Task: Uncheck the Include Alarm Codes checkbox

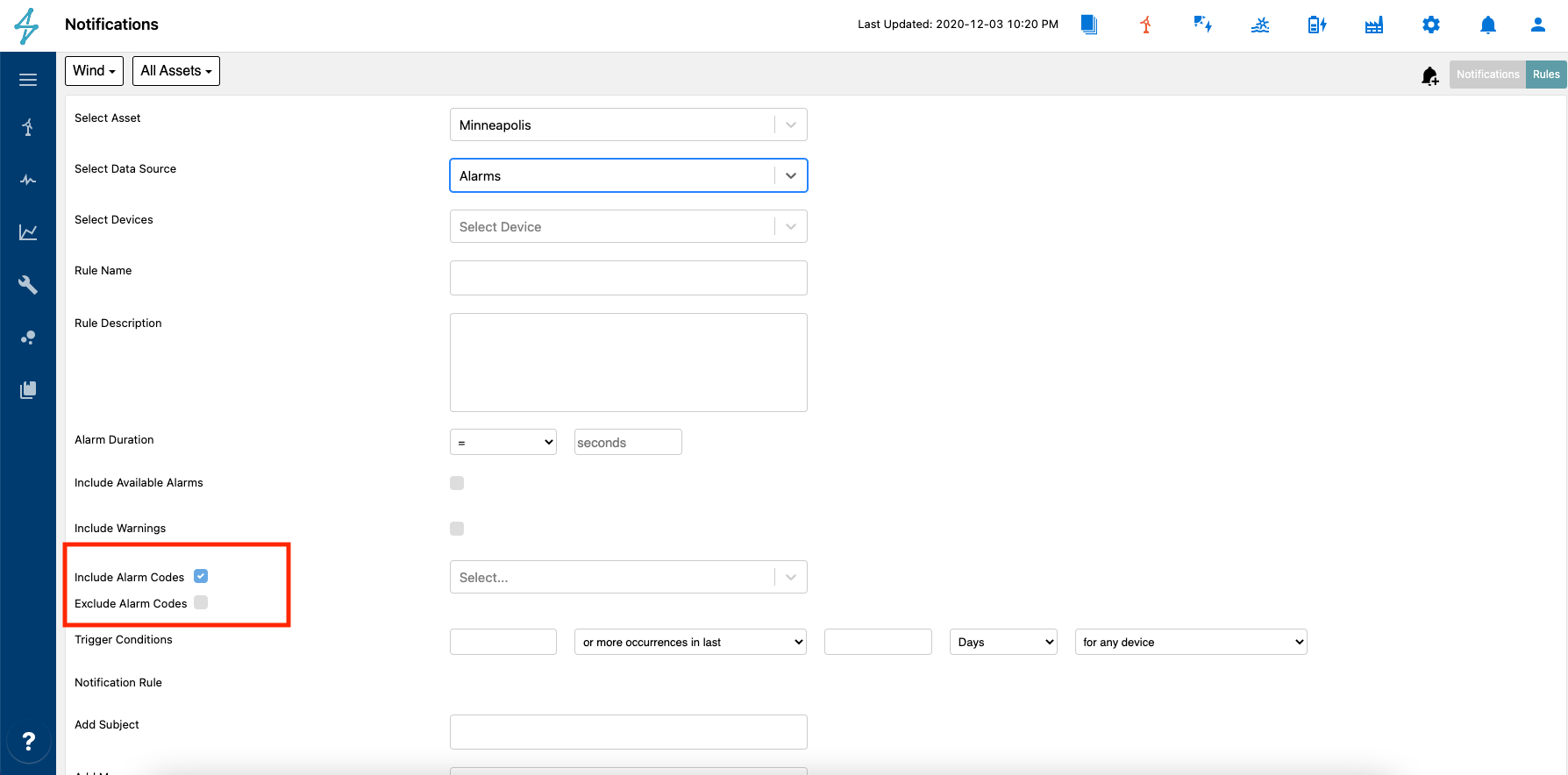Action: pos(201,576)
